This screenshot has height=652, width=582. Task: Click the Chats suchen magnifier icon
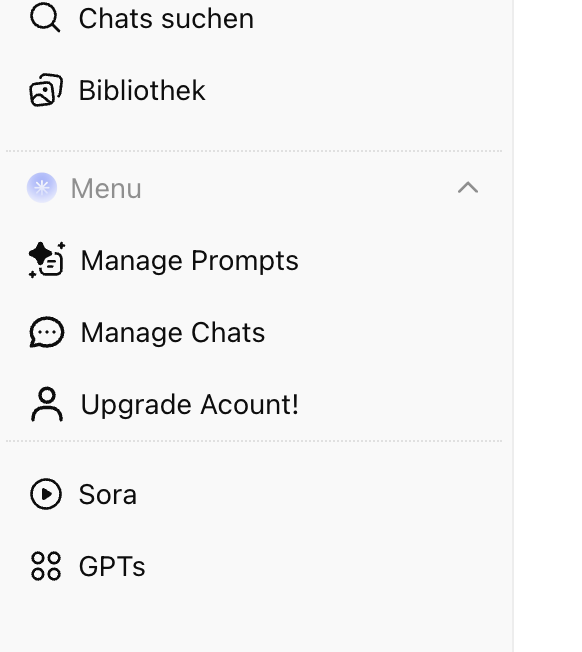tap(45, 18)
